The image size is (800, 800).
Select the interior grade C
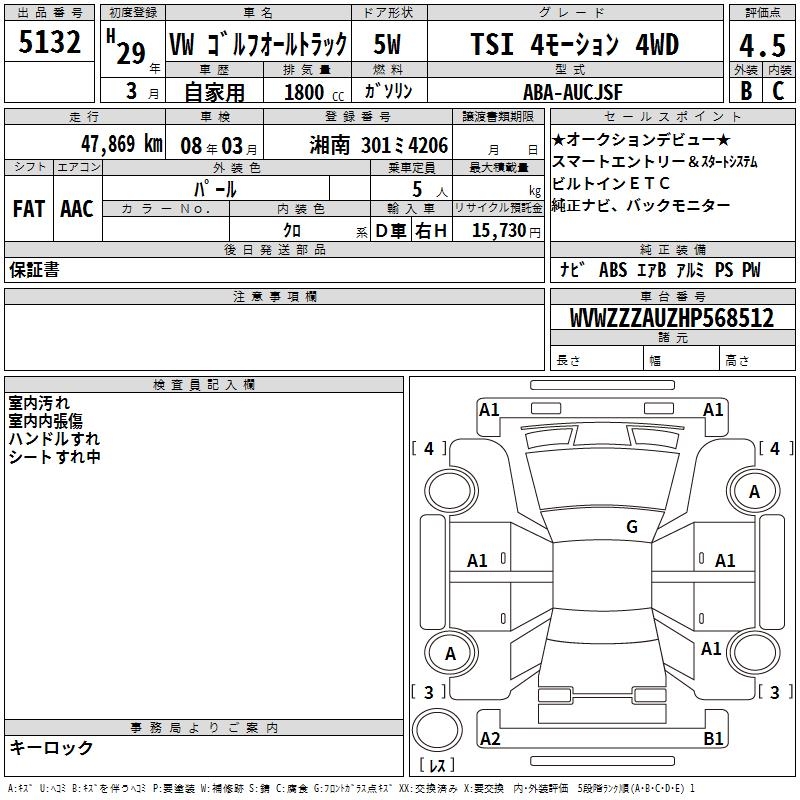pyautogui.click(x=779, y=91)
